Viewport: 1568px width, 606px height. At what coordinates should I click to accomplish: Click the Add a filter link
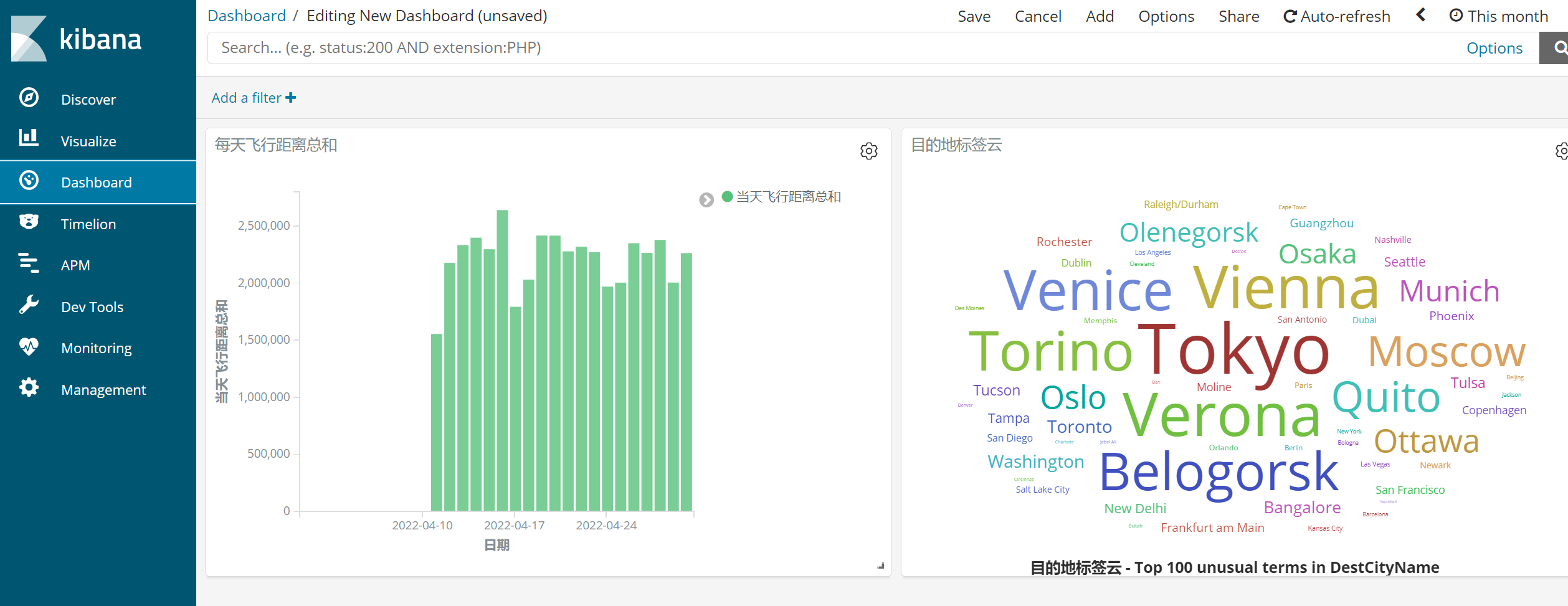tap(254, 98)
